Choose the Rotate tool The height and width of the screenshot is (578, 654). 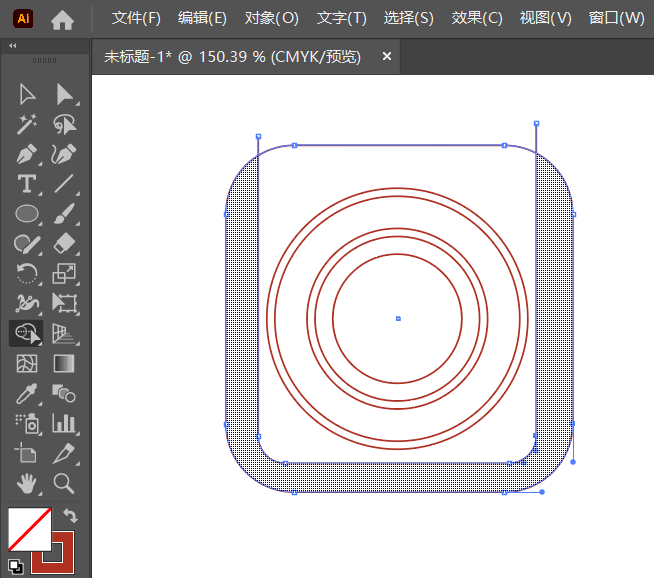click(27, 274)
